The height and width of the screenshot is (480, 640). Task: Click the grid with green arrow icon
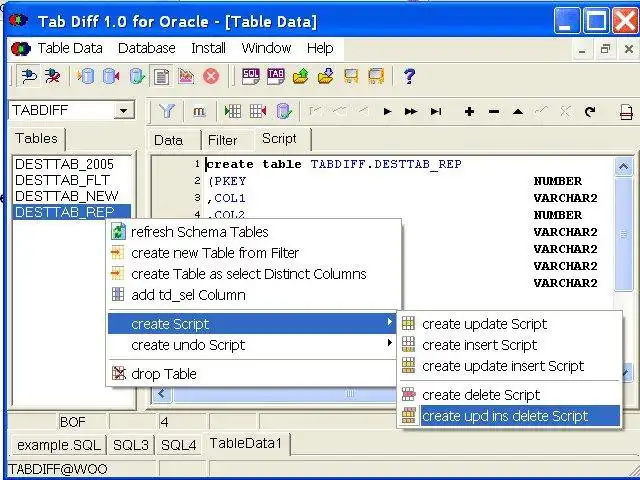click(233, 111)
